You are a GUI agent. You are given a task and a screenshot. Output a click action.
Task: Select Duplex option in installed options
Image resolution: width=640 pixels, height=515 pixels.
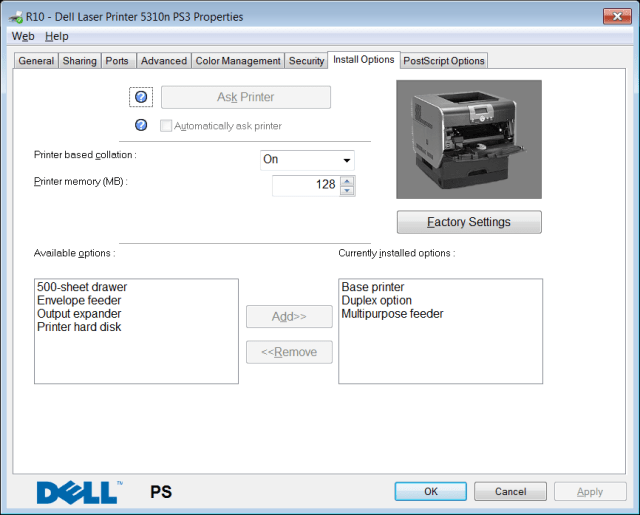[376, 300]
